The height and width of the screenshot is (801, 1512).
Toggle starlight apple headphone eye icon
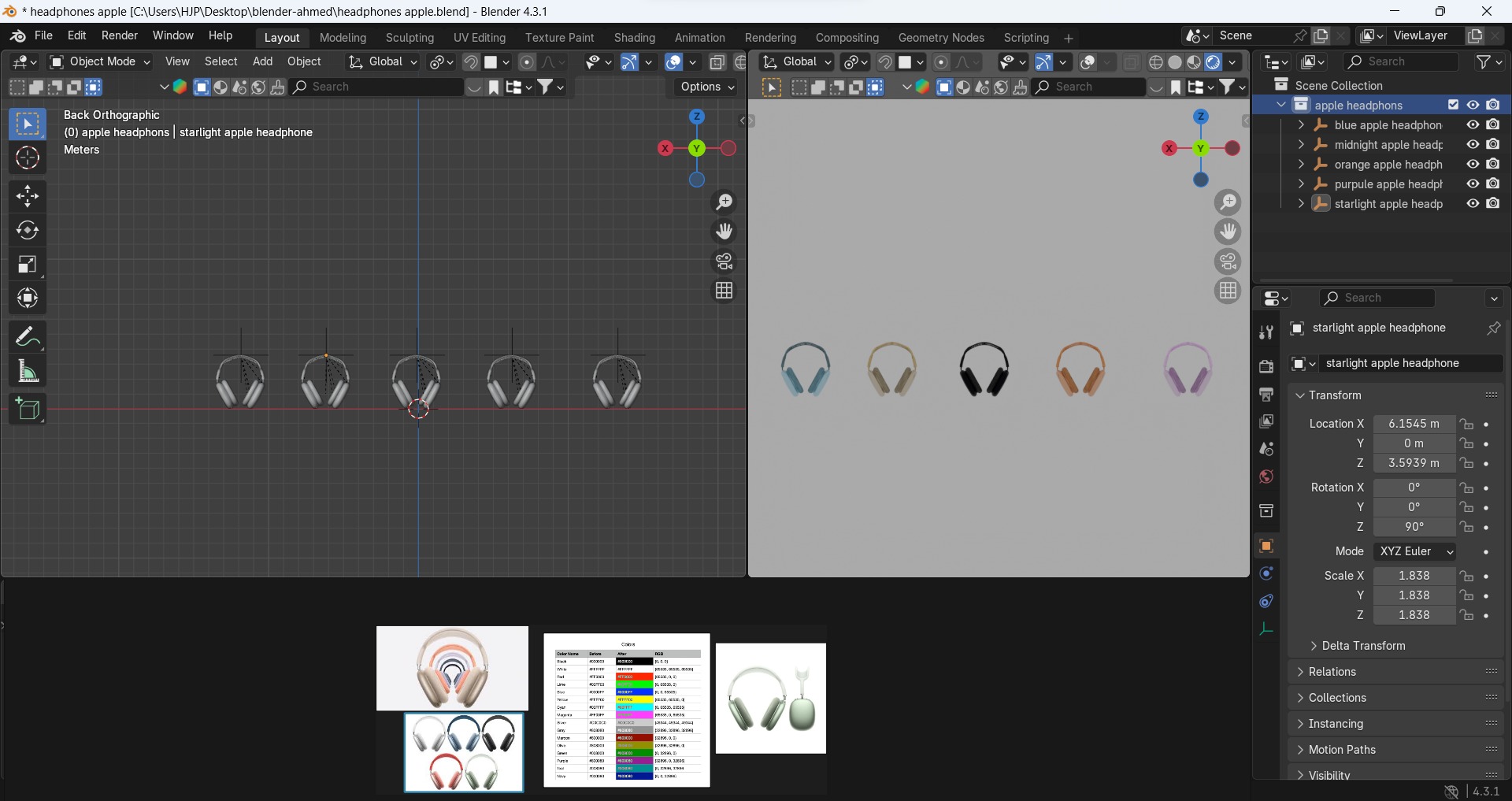(x=1473, y=204)
